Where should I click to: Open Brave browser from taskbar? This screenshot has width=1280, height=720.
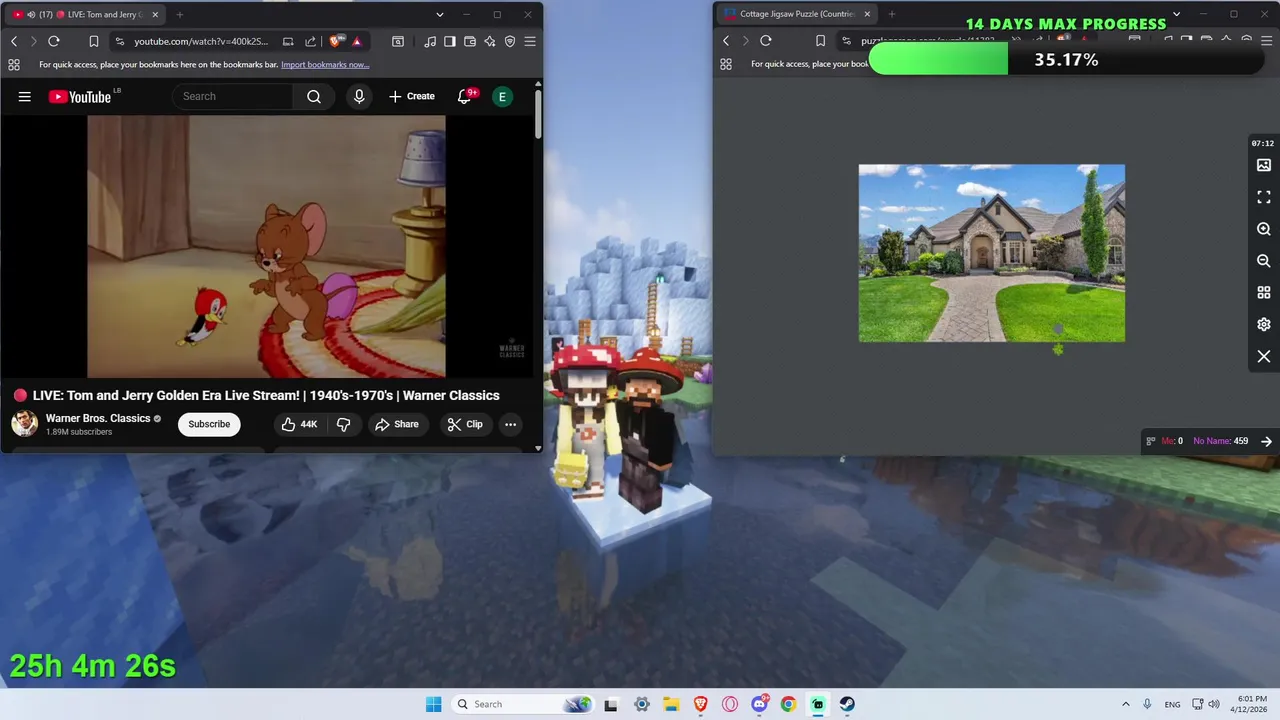[701, 704]
